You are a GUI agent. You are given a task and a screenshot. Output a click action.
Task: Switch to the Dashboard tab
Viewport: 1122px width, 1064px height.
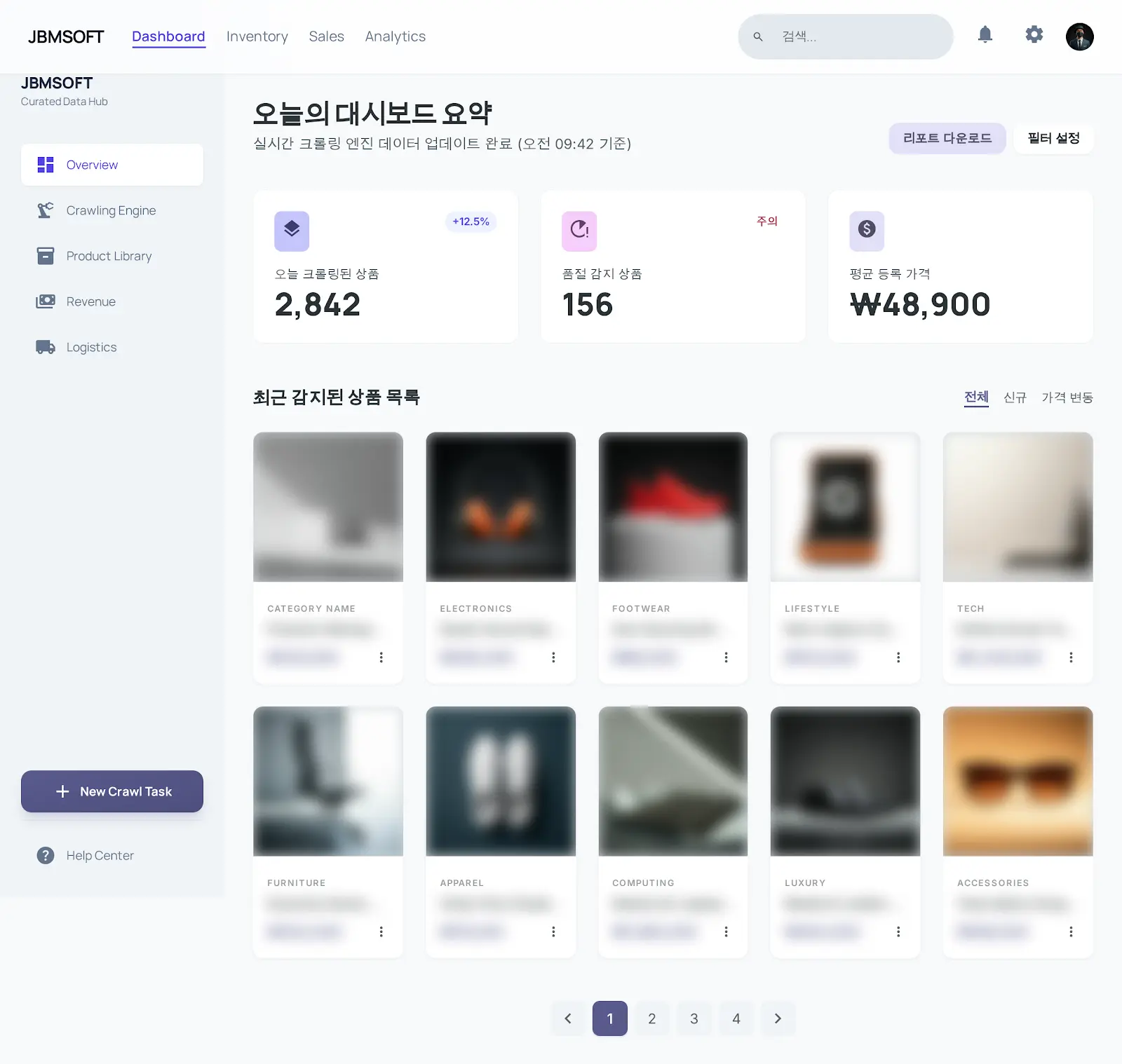[168, 36]
